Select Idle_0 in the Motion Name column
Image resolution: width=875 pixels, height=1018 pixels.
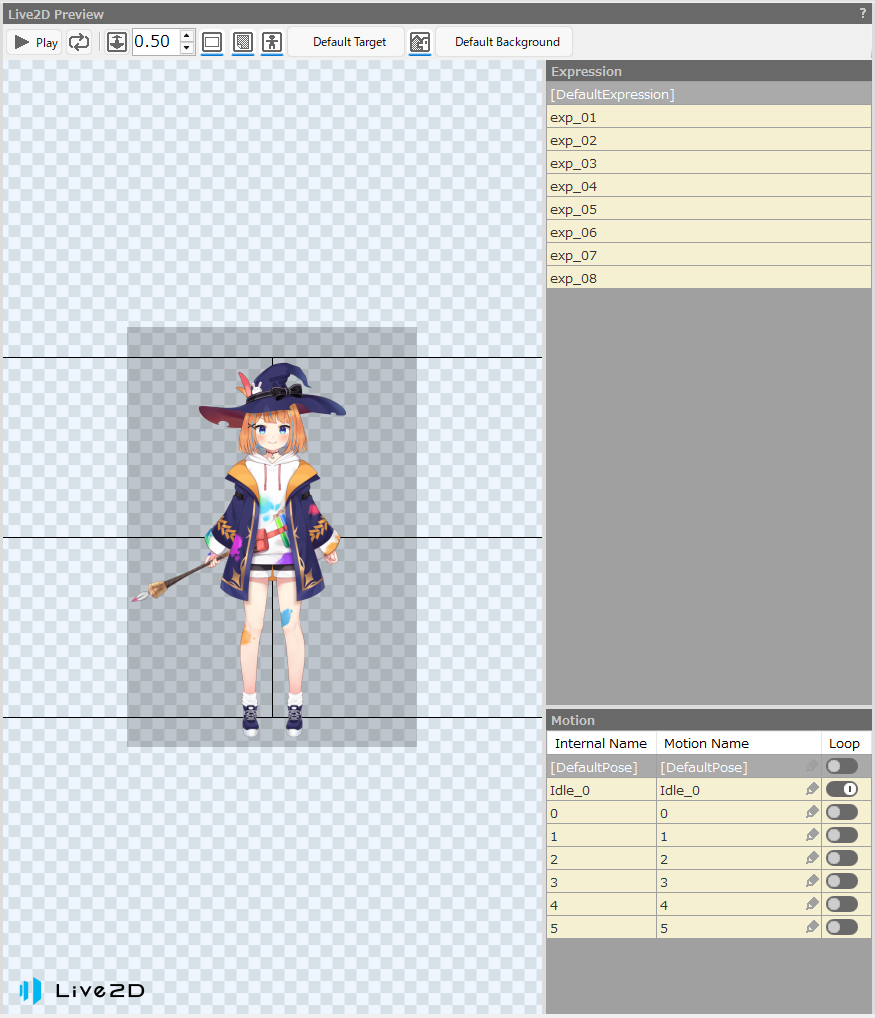point(739,790)
